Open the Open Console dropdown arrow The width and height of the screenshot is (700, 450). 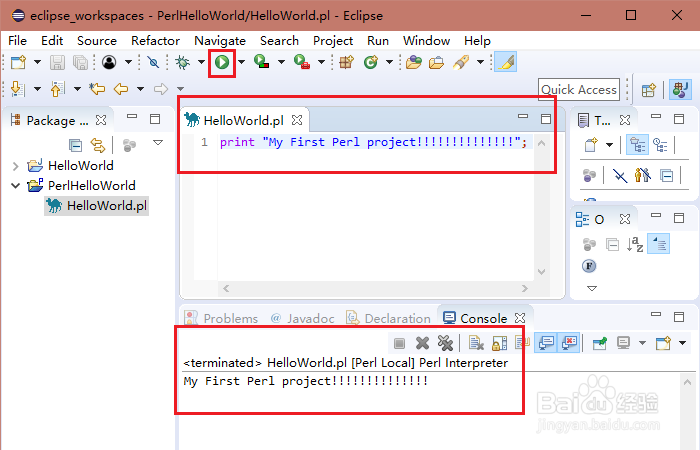tap(683, 343)
